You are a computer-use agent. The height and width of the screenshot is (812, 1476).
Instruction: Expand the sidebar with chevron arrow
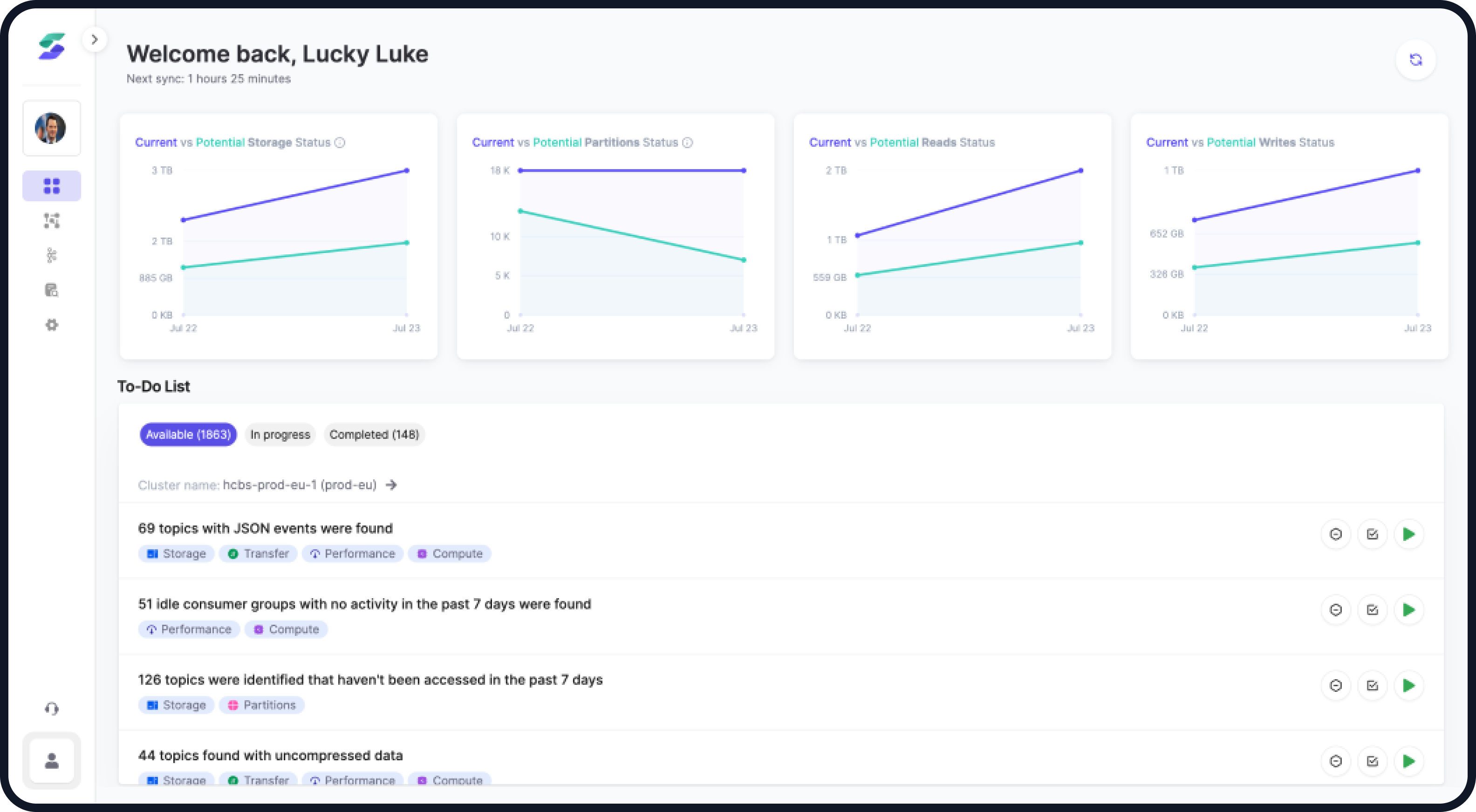(95, 40)
